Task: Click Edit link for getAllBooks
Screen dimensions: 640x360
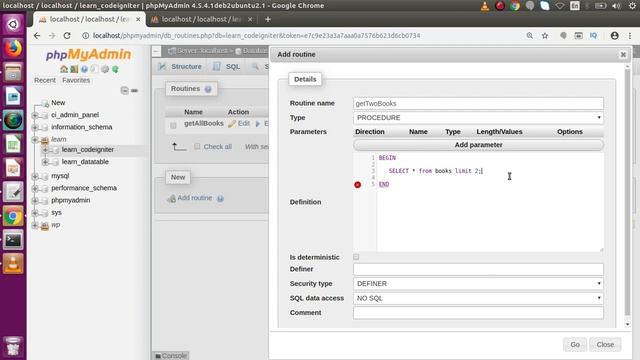Action: [239, 123]
